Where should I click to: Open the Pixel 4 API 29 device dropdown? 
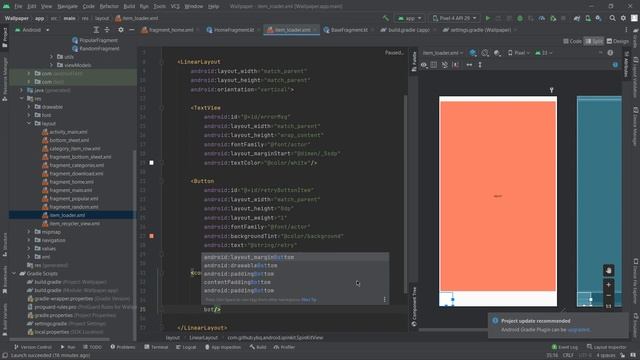tap(454, 18)
